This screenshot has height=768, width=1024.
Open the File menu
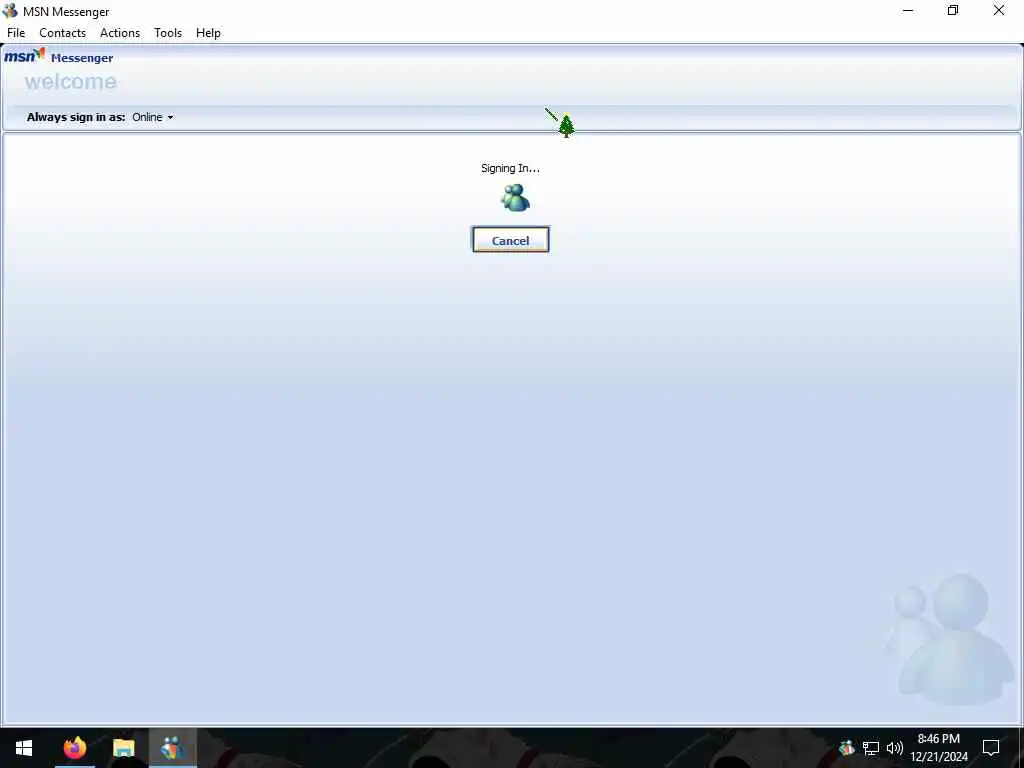pos(16,33)
